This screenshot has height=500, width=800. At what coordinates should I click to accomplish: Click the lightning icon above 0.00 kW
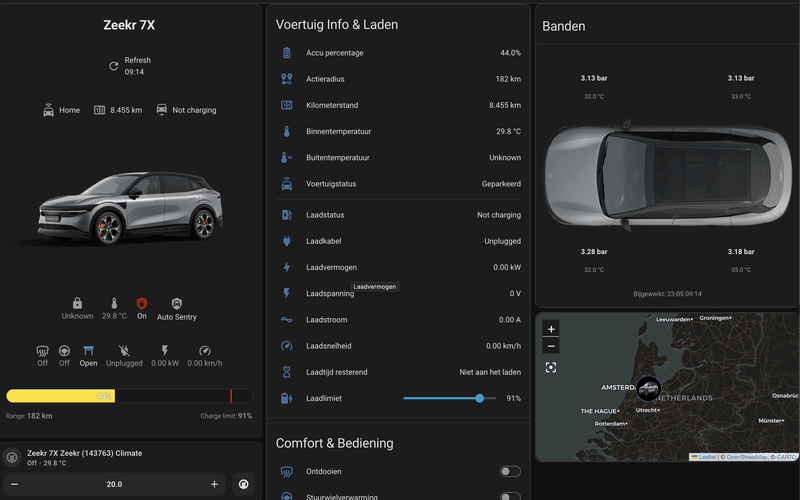click(x=165, y=351)
